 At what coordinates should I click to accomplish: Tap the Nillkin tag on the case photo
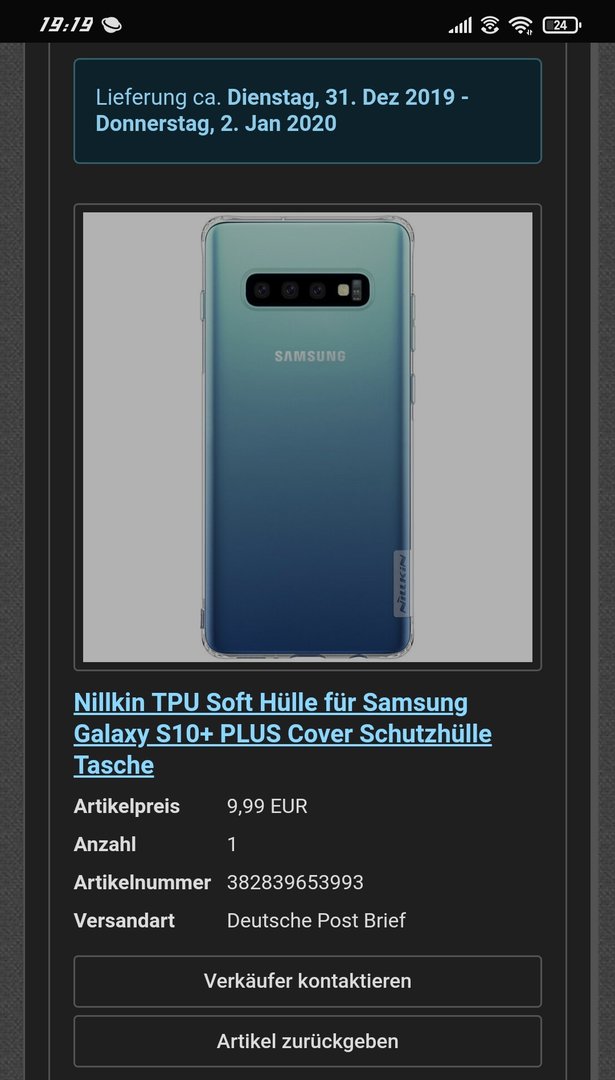[402, 583]
